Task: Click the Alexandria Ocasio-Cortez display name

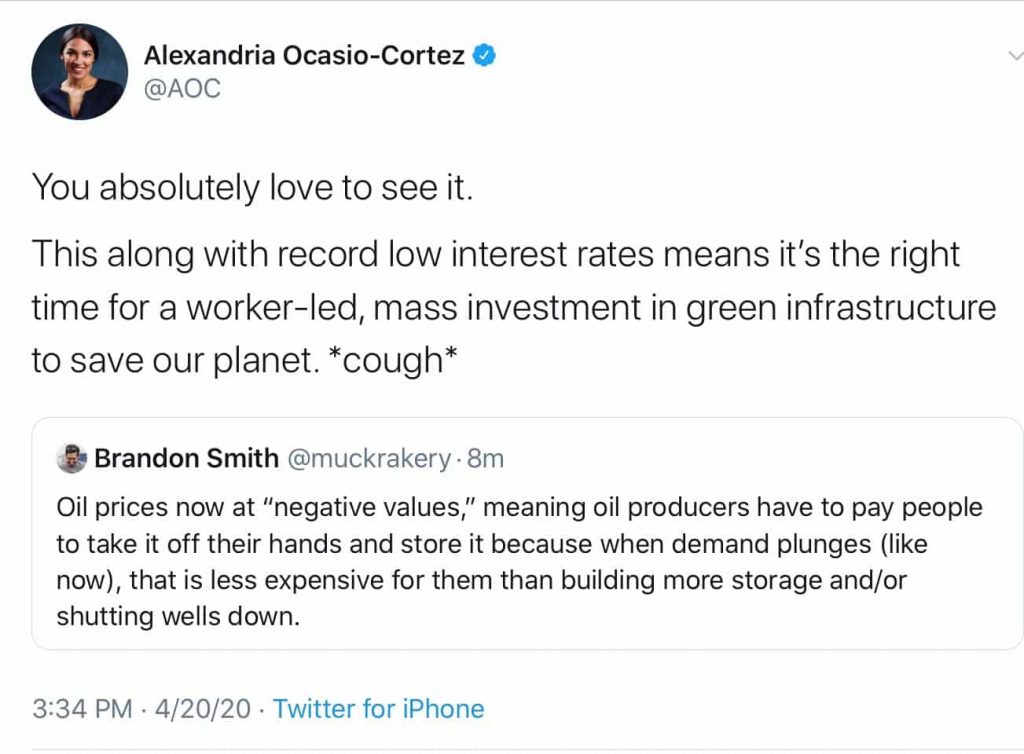Action: (304, 55)
